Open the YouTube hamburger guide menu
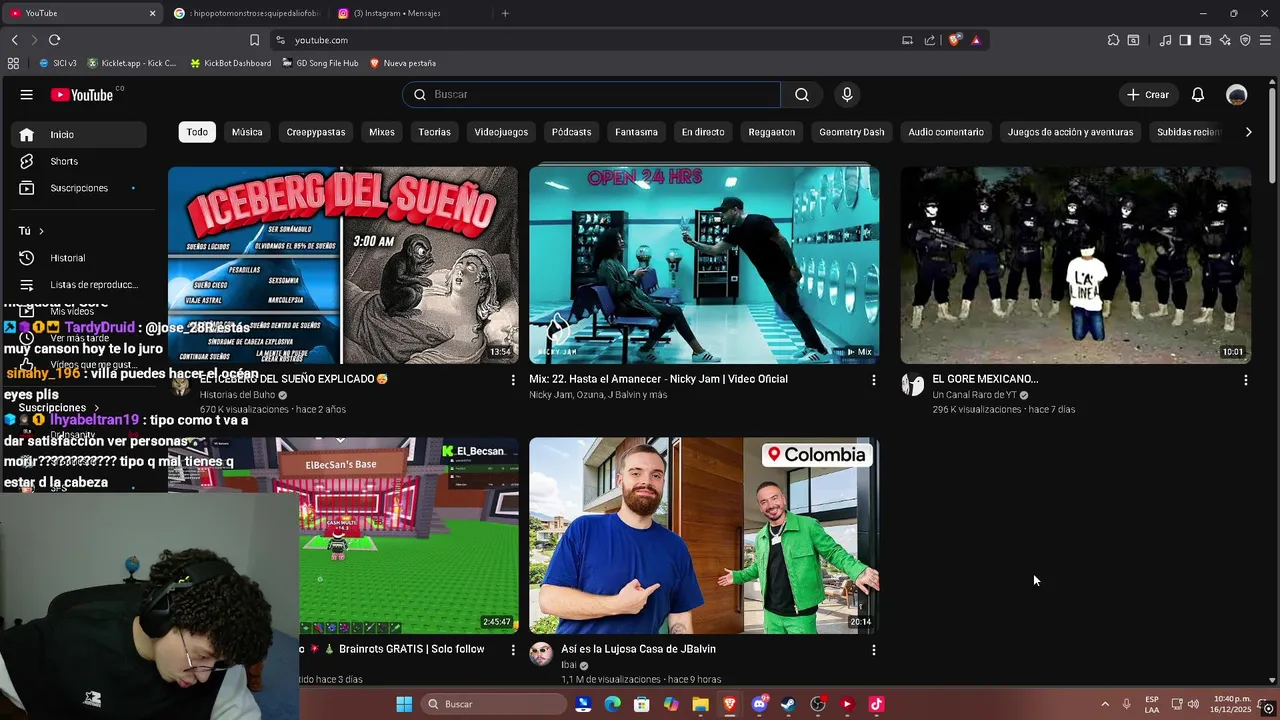Viewport: 1280px width, 720px height. 27,95
